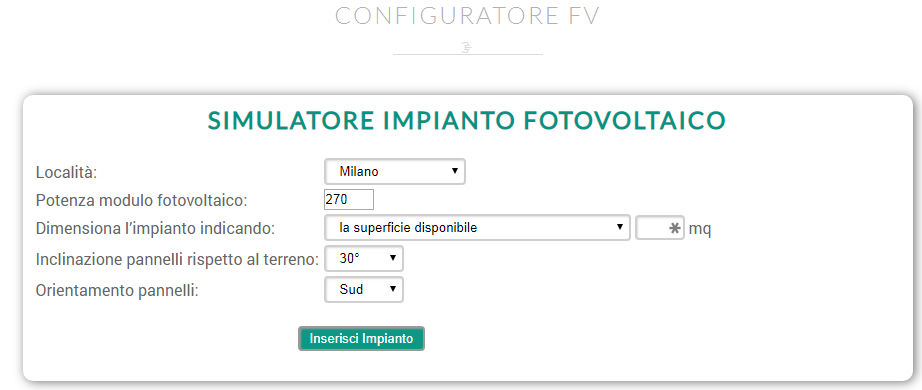Click the Simulatore Impianto Fotovoltaico heading
Image resolution: width=922 pixels, height=390 pixels.
(467, 120)
